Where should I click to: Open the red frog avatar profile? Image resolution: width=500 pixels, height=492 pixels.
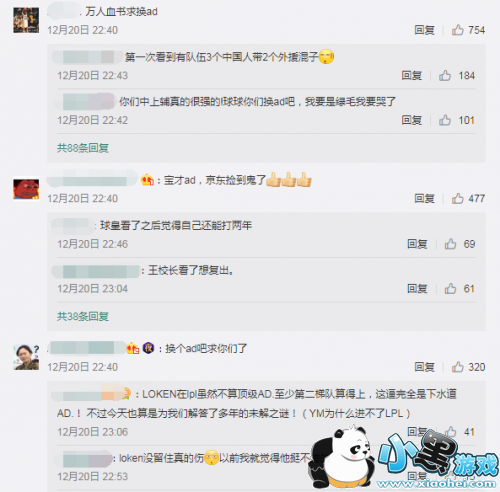coord(26,189)
